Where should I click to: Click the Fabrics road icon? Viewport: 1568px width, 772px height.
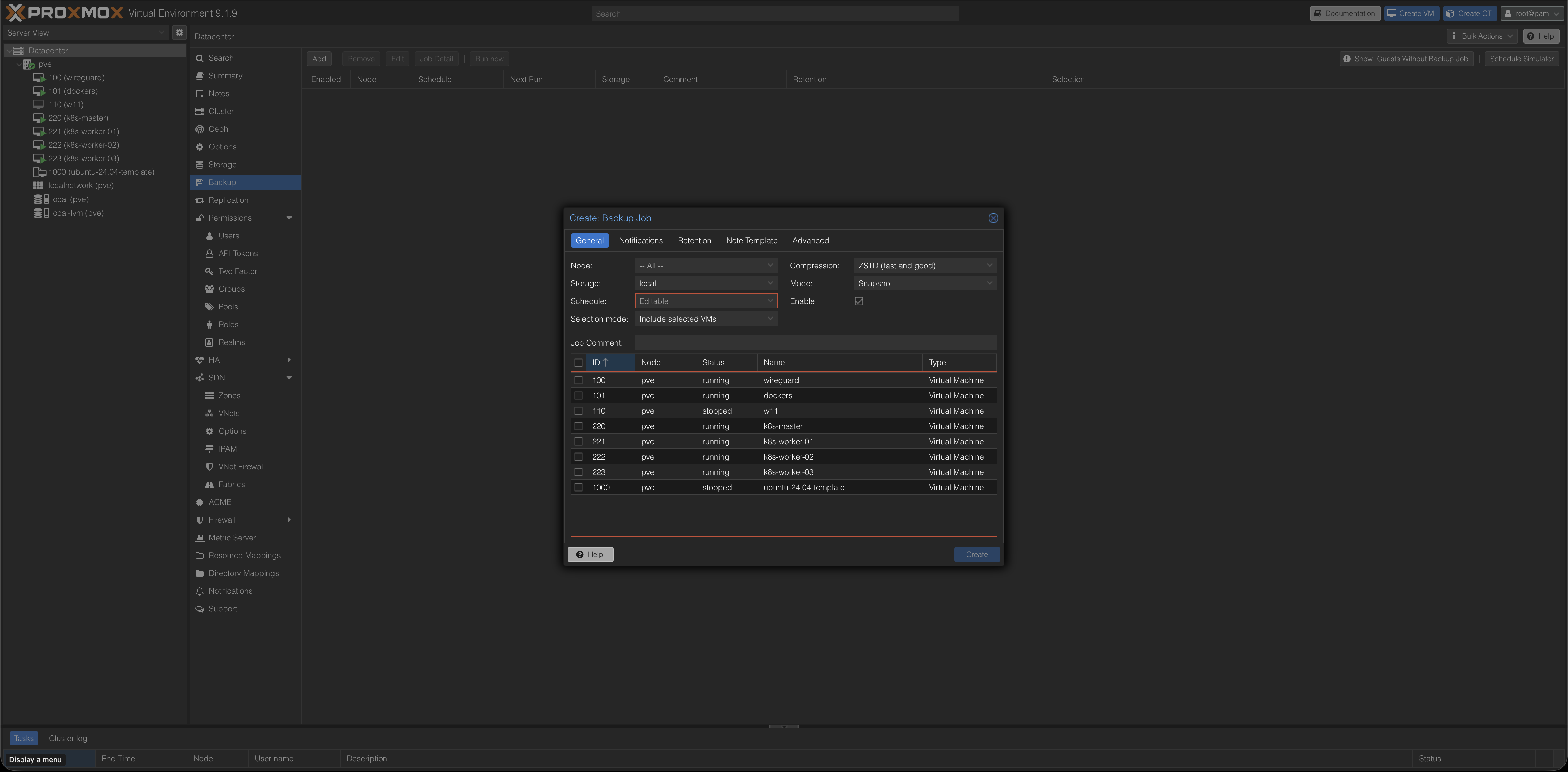tap(209, 485)
